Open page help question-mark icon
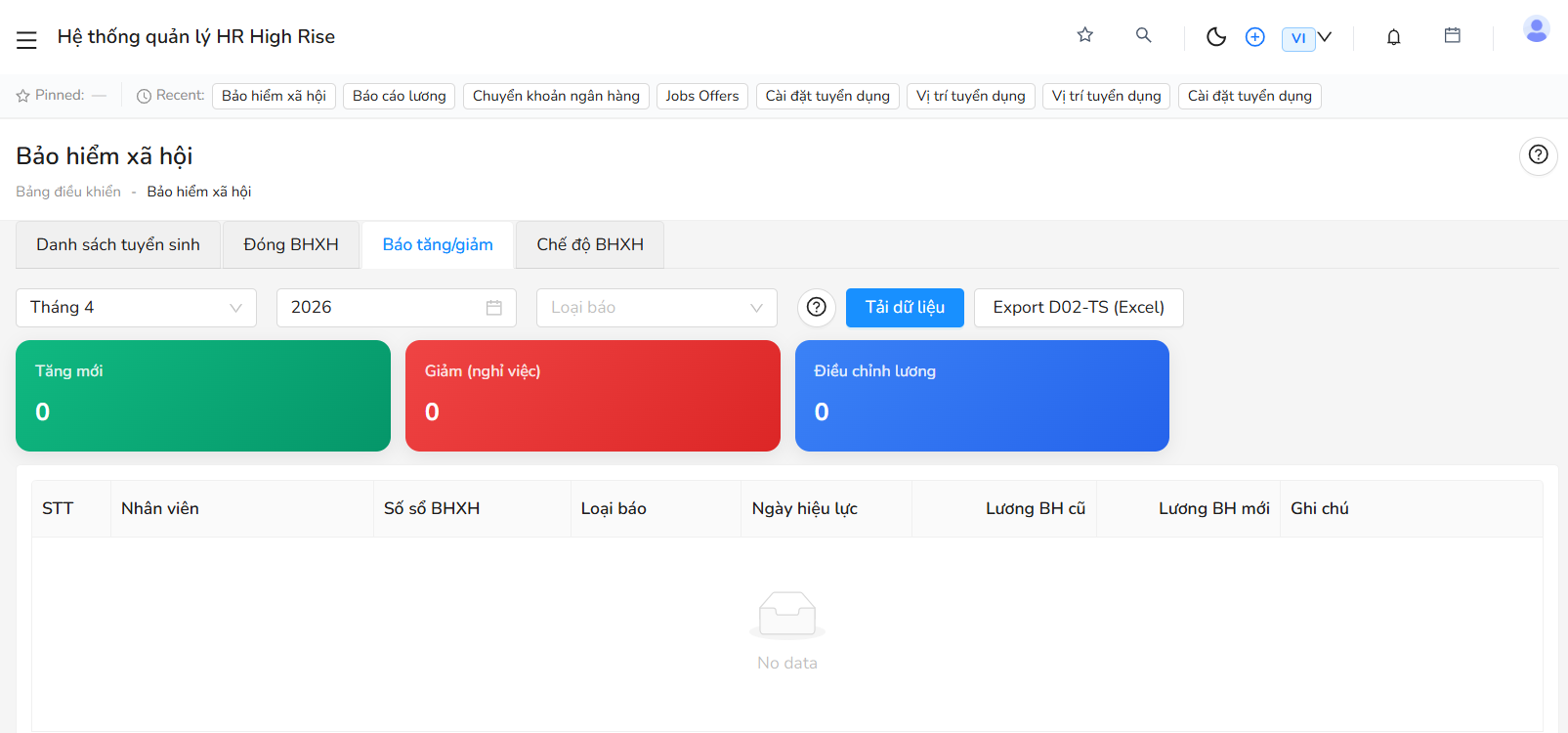 [1539, 155]
